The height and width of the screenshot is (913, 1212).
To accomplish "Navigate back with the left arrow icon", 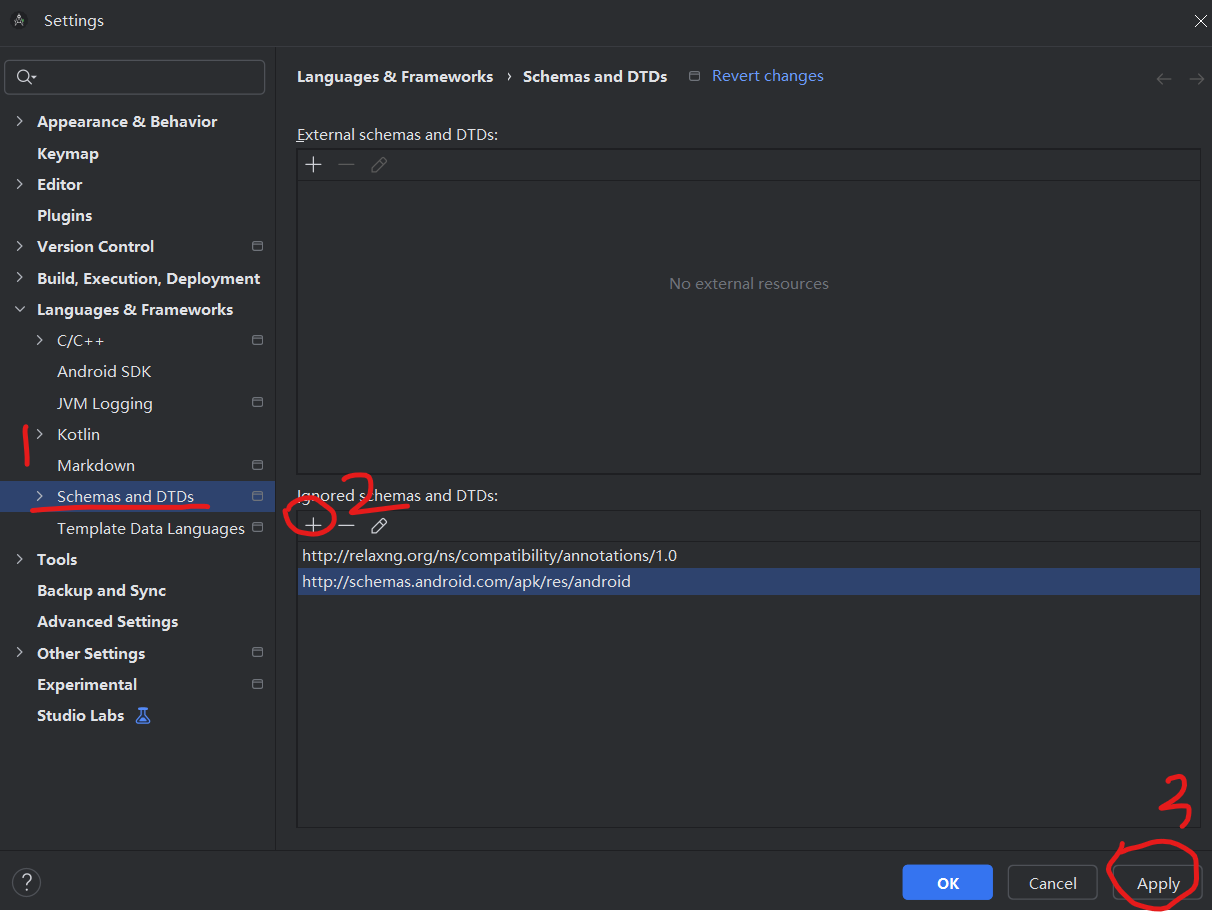I will pyautogui.click(x=1163, y=78).
